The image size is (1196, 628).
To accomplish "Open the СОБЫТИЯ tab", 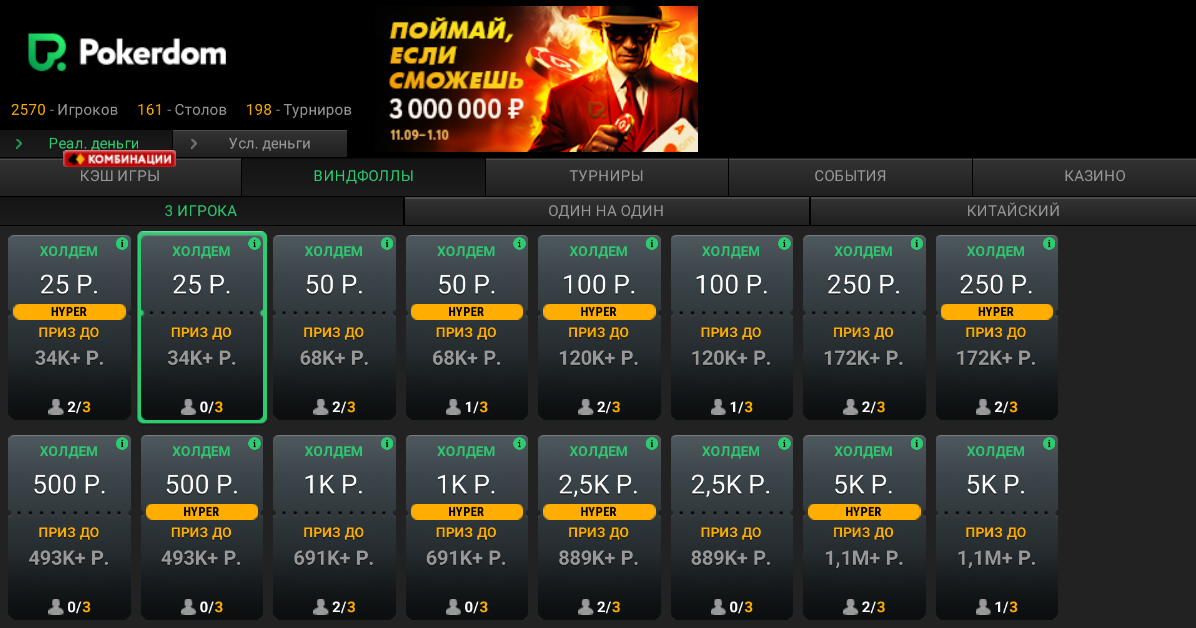I will (850, 176).
